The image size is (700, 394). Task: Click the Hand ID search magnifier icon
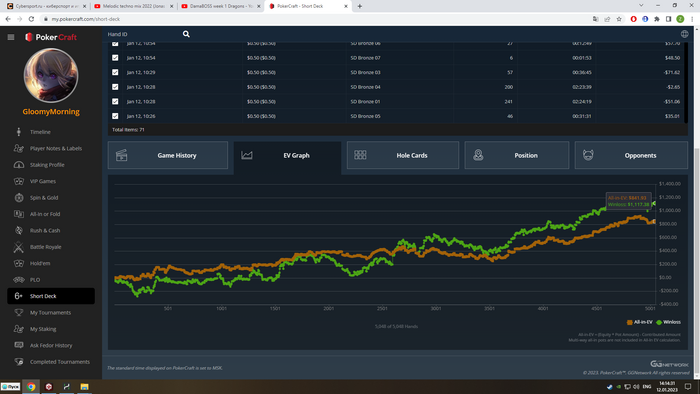click(186, 34)
